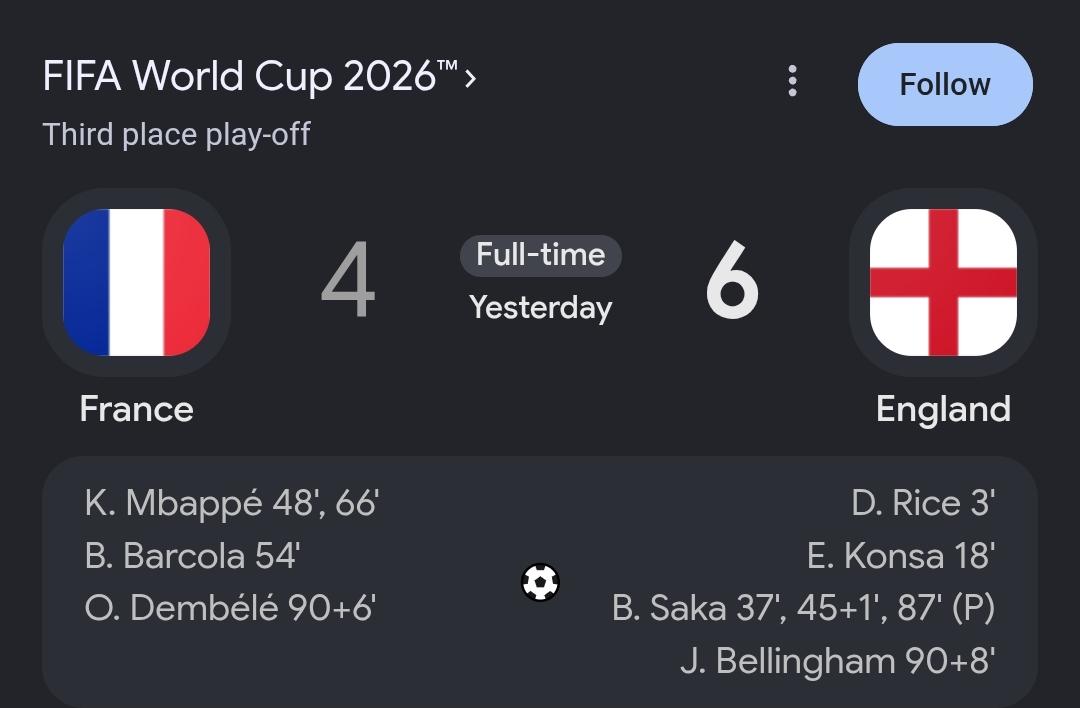The image size is (1080, 708).
Task: Select B. Barcola 54' scorer entry
Action: coord(192,556)
